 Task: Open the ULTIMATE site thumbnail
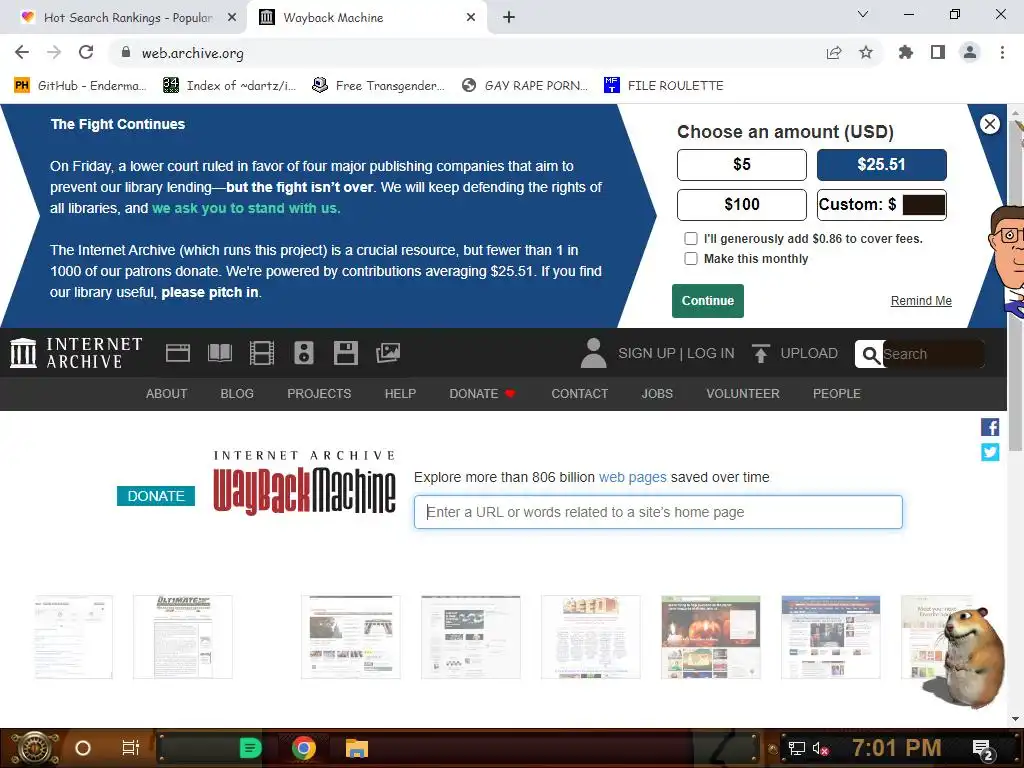point(183,637)
